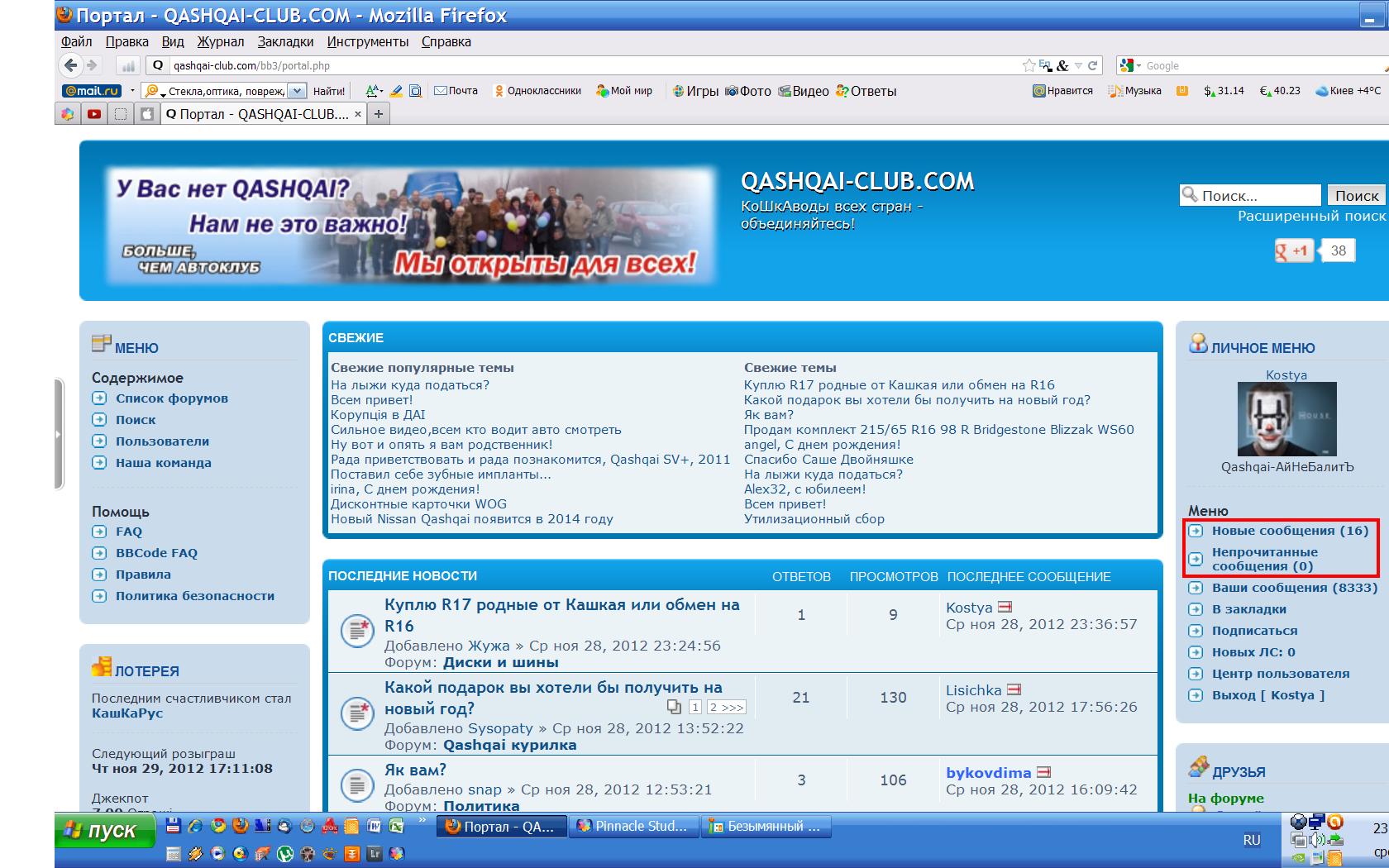Click the Google +1 button

tap(1294, 250)
